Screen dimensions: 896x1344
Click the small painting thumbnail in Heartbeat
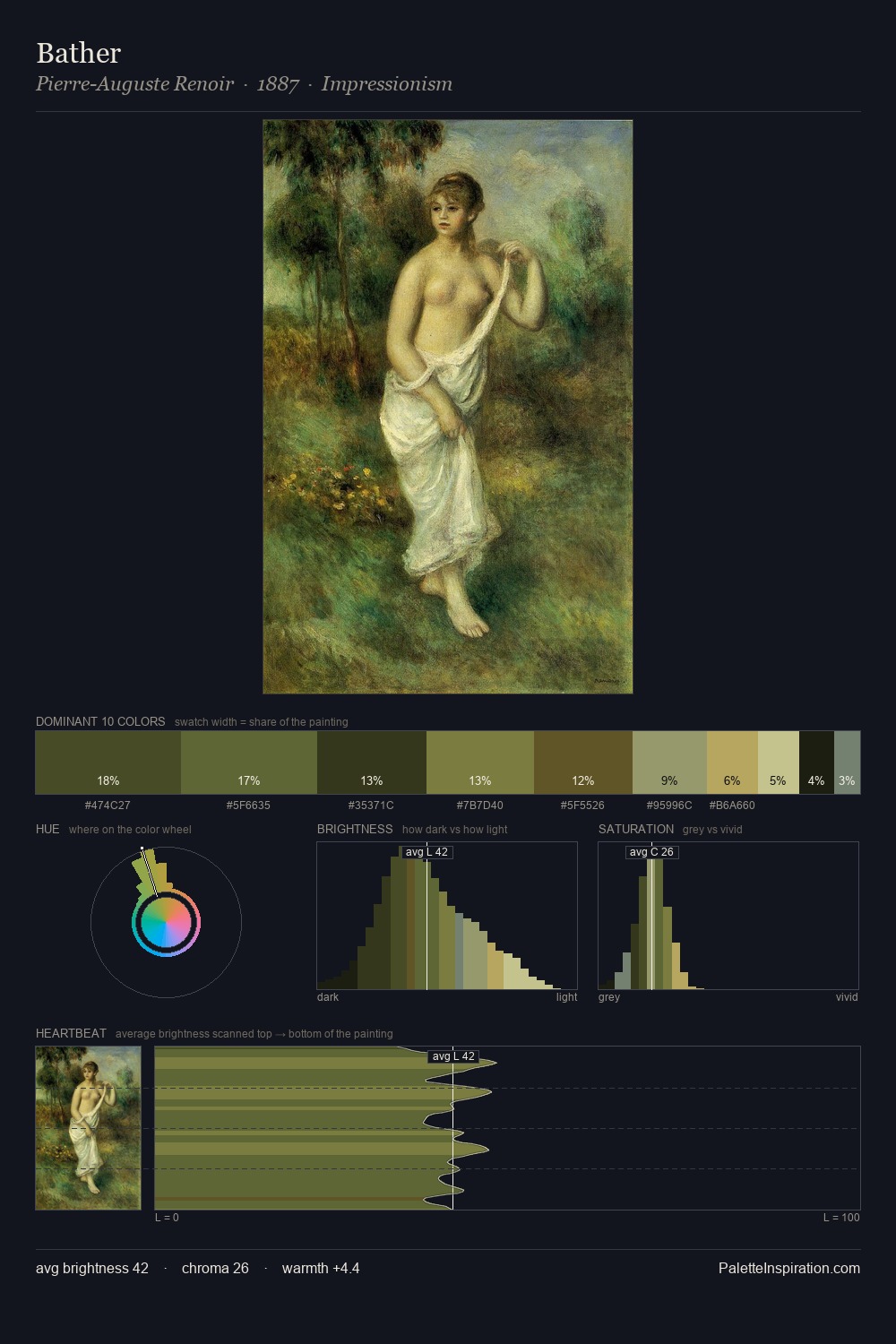point(89,1128)
